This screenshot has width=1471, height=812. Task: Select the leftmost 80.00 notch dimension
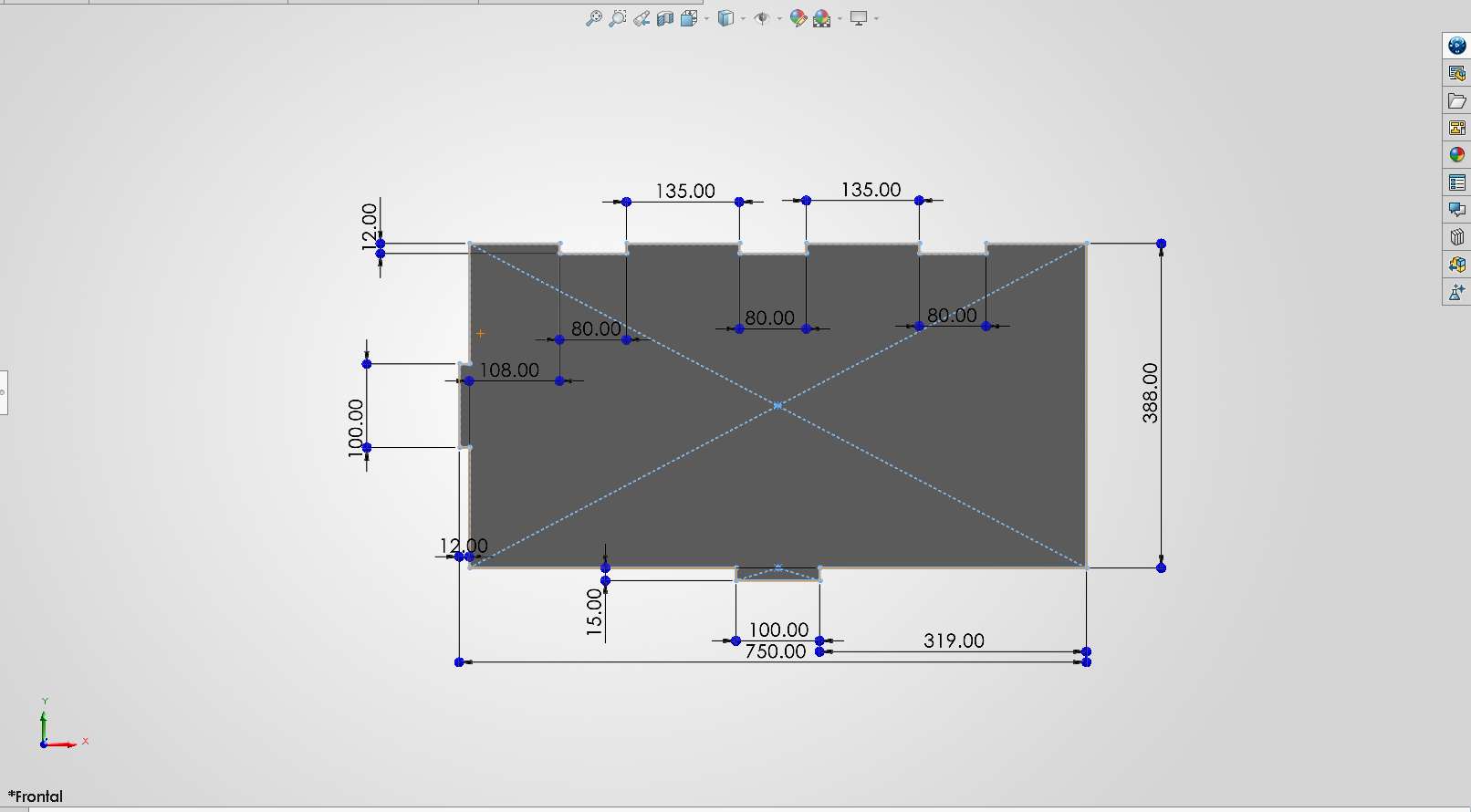pyautogui.click(x=596, y=328)
